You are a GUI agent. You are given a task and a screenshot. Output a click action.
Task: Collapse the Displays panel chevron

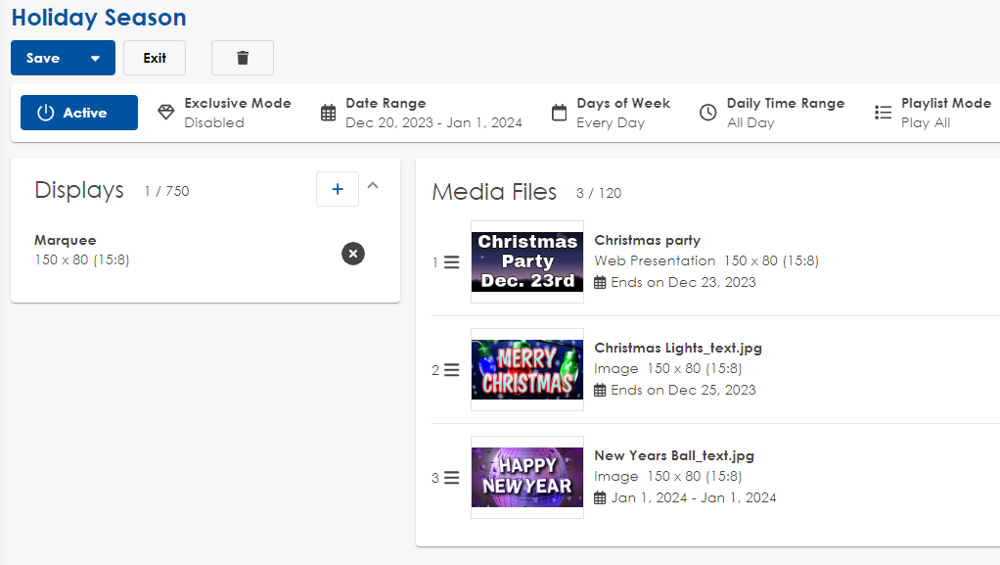[373, 185]
